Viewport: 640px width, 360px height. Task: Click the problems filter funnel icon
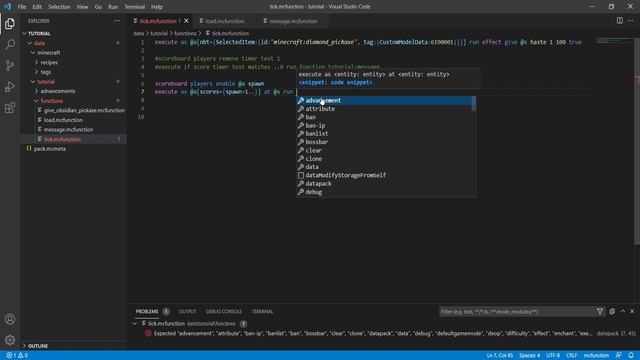click(x=600, y=311)
